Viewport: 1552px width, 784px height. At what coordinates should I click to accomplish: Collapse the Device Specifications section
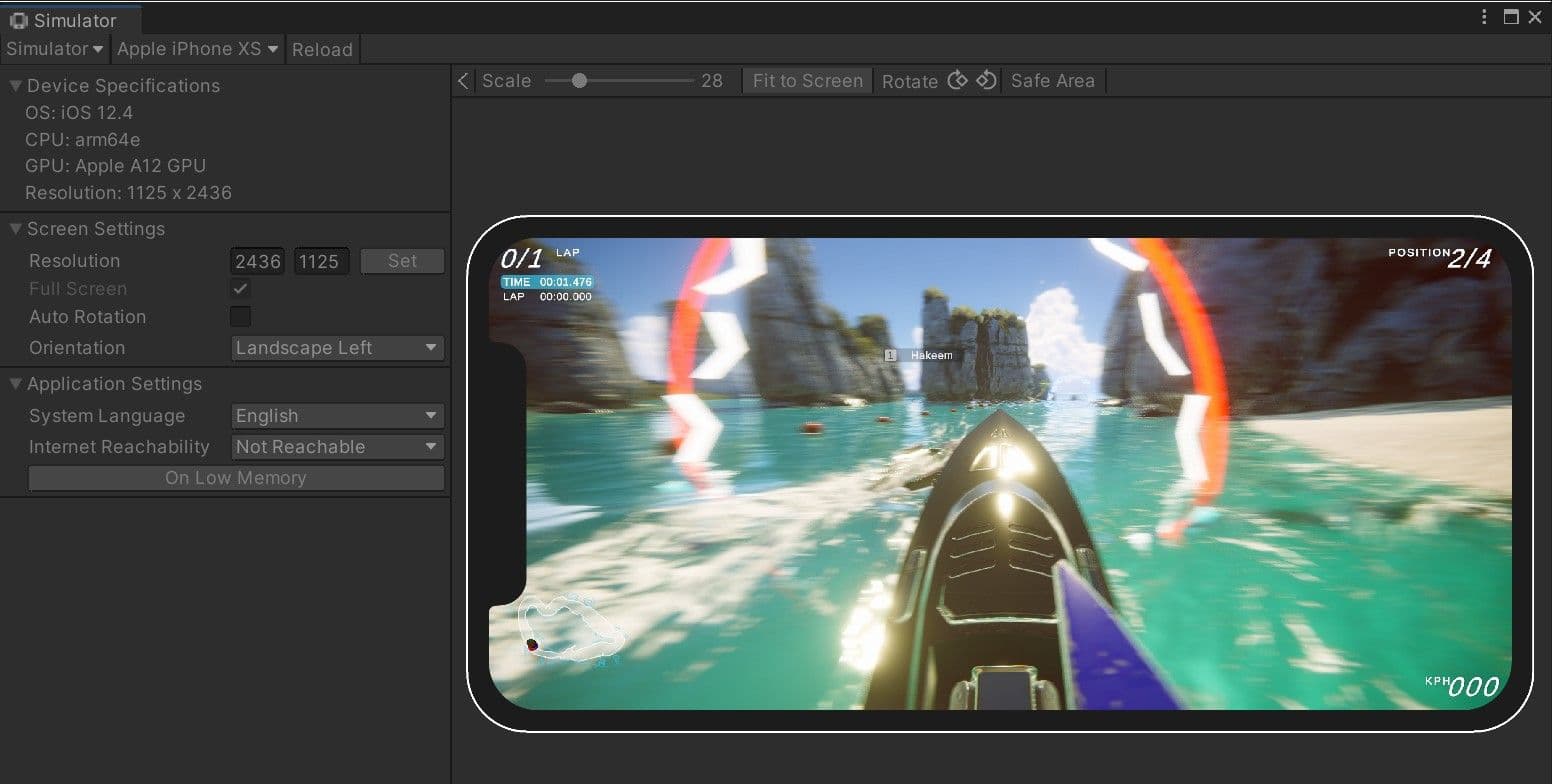[14, 85]
